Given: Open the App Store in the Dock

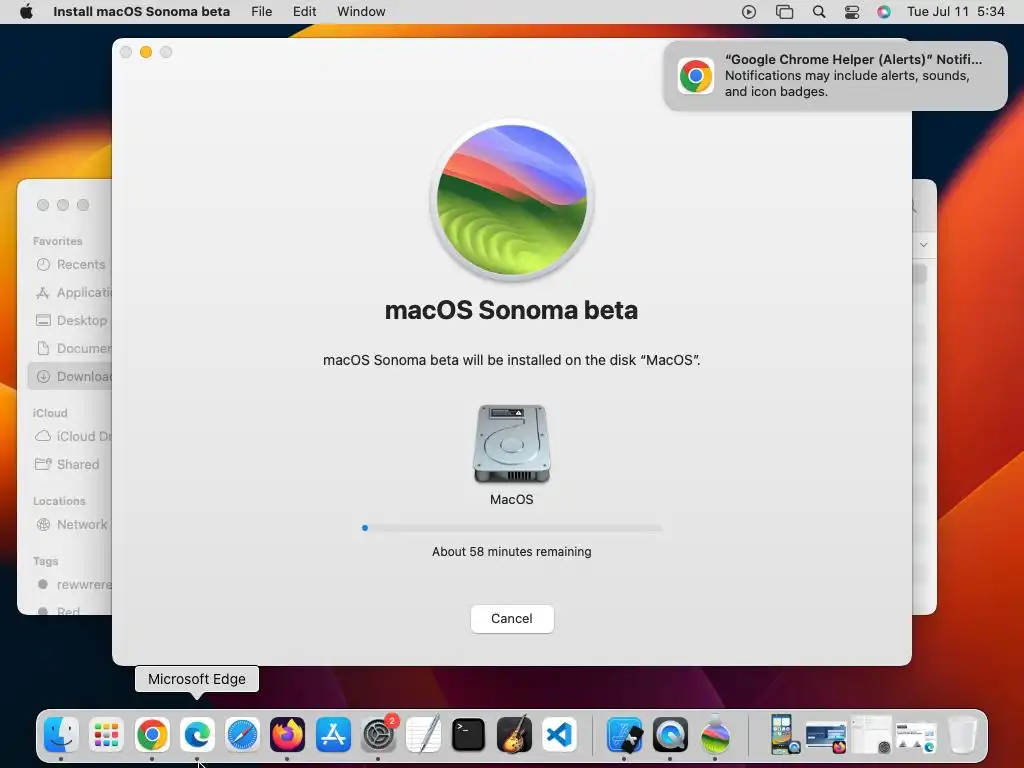Looking at the screenshot, I should (333, 735).
